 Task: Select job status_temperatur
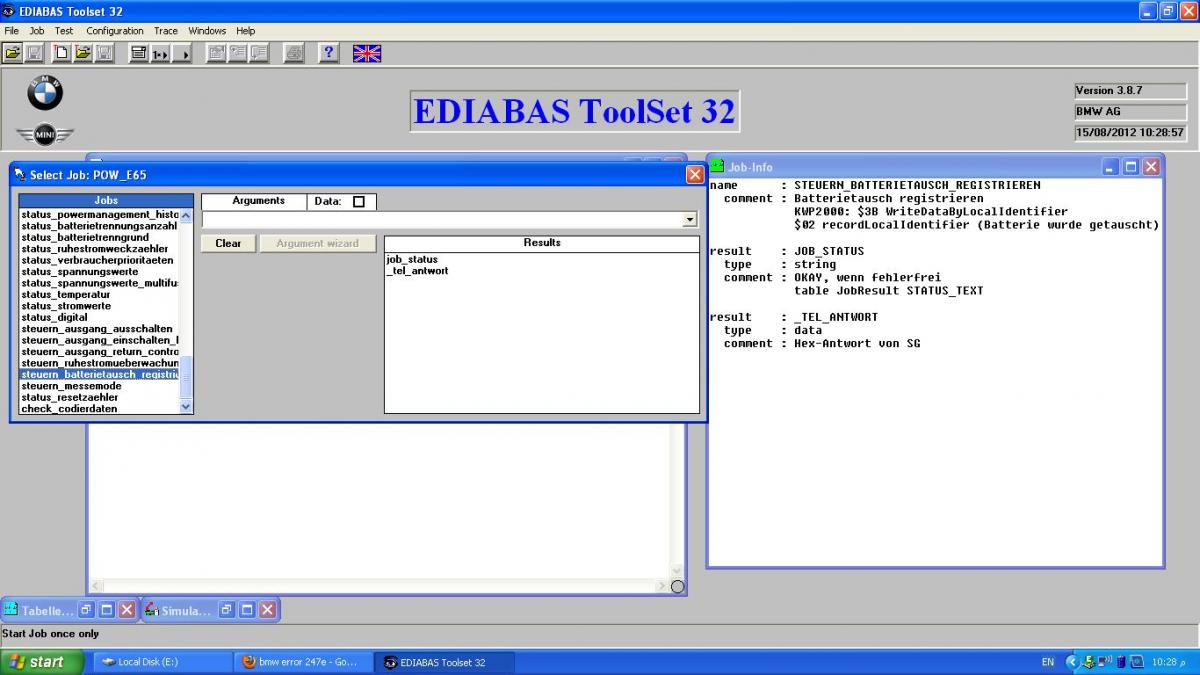(66, 295)
